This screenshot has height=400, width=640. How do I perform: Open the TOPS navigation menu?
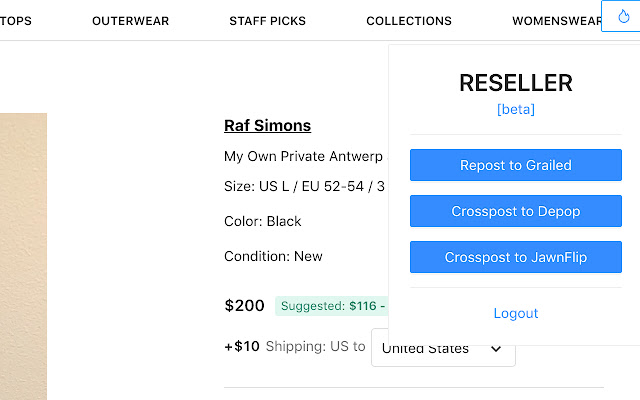[x=16, y=21]
